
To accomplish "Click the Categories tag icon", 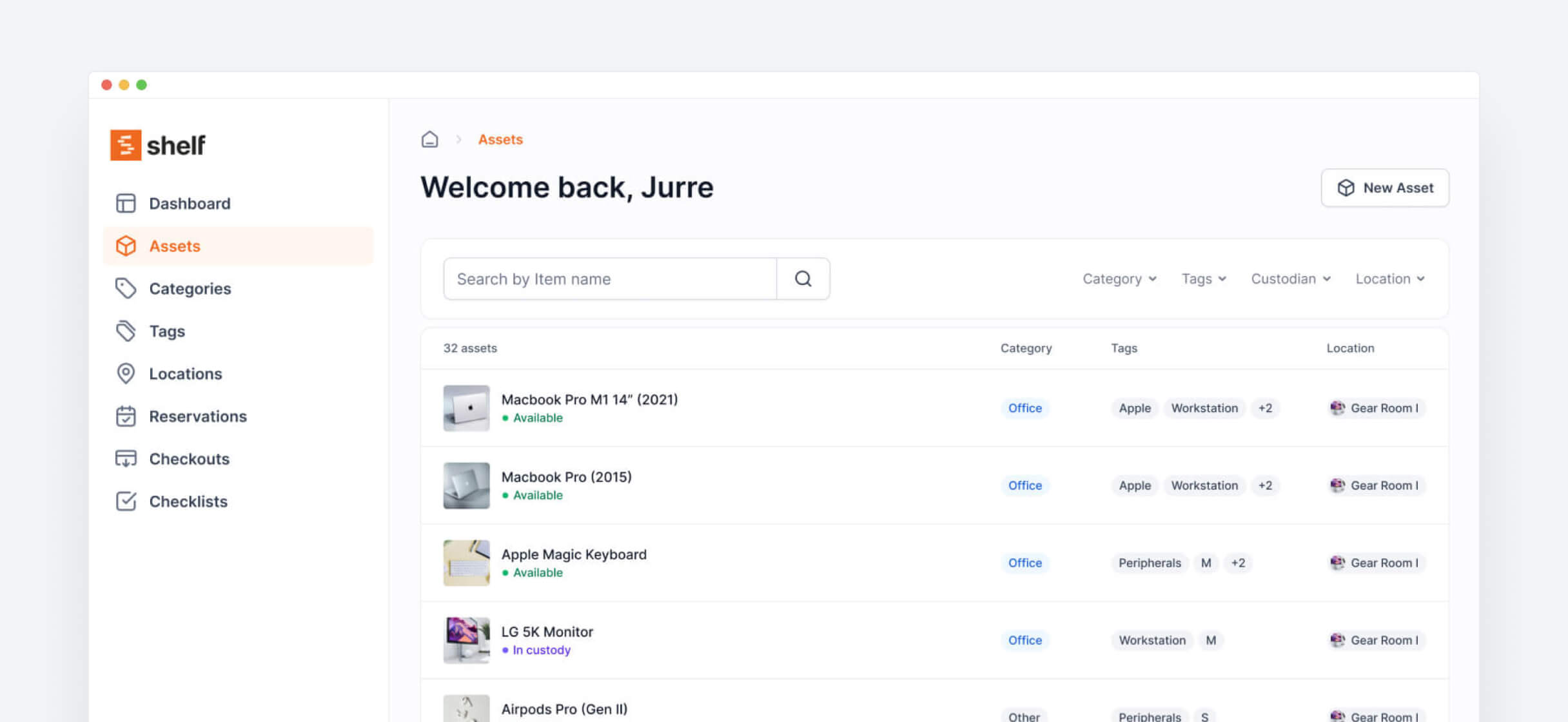I will click(x=126, y=288).
